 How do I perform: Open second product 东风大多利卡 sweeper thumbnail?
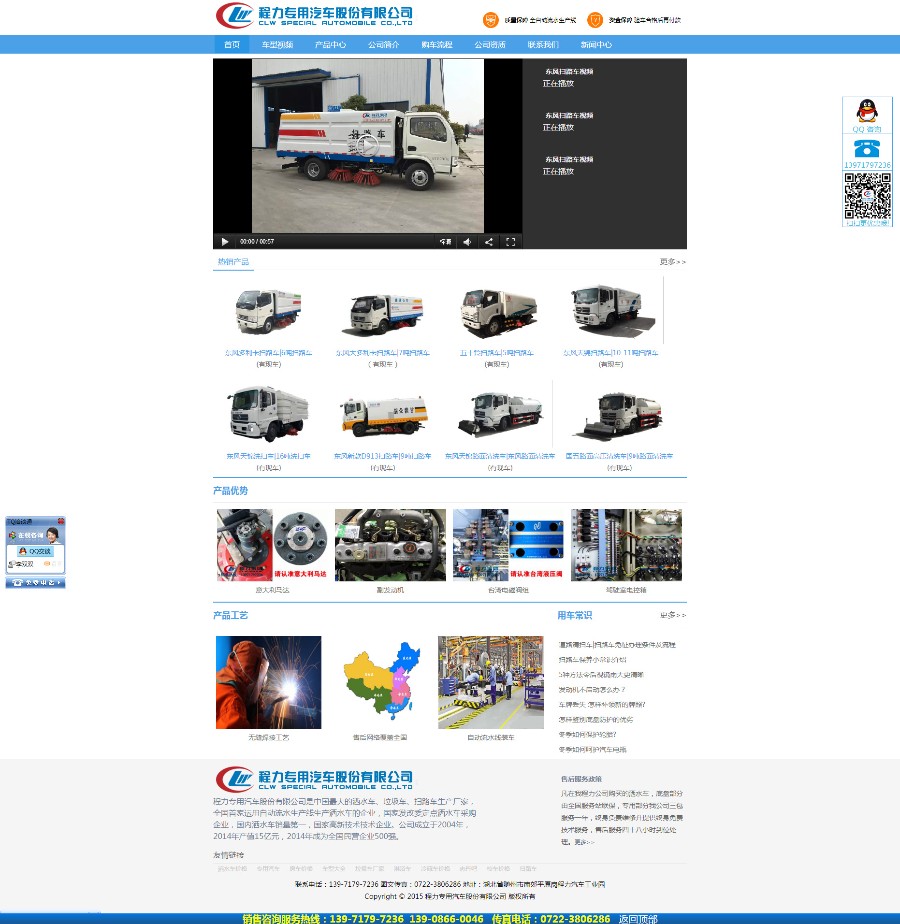(383, 315)
